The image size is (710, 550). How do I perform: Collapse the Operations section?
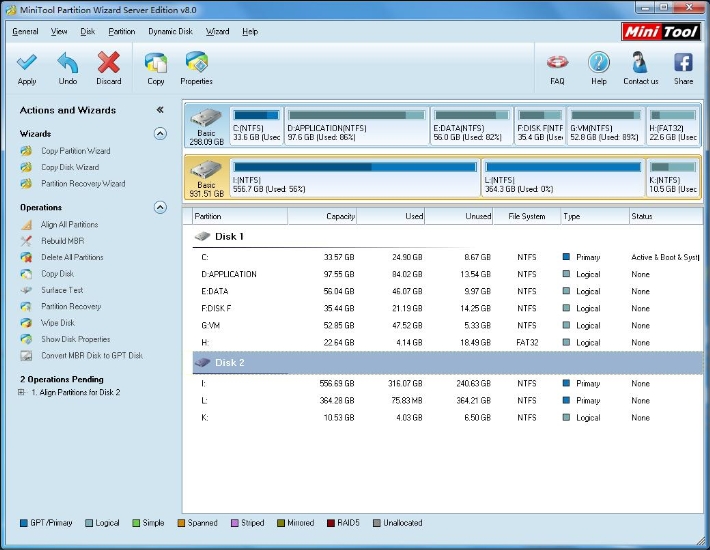160,207
